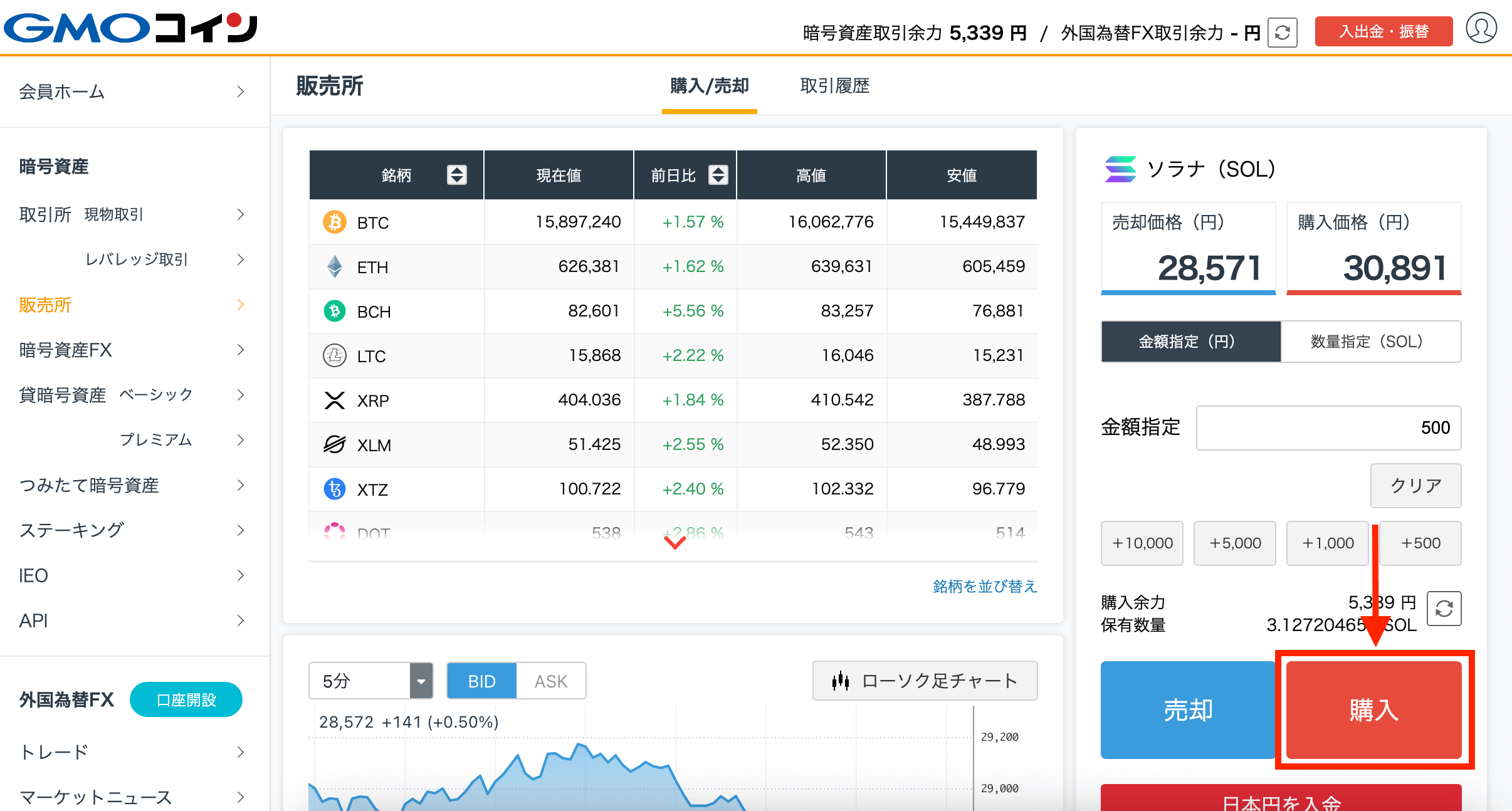The image size is (1512, 811).
Task: Expand the coin list with red chevron
Action: click(x=675, y=542)
